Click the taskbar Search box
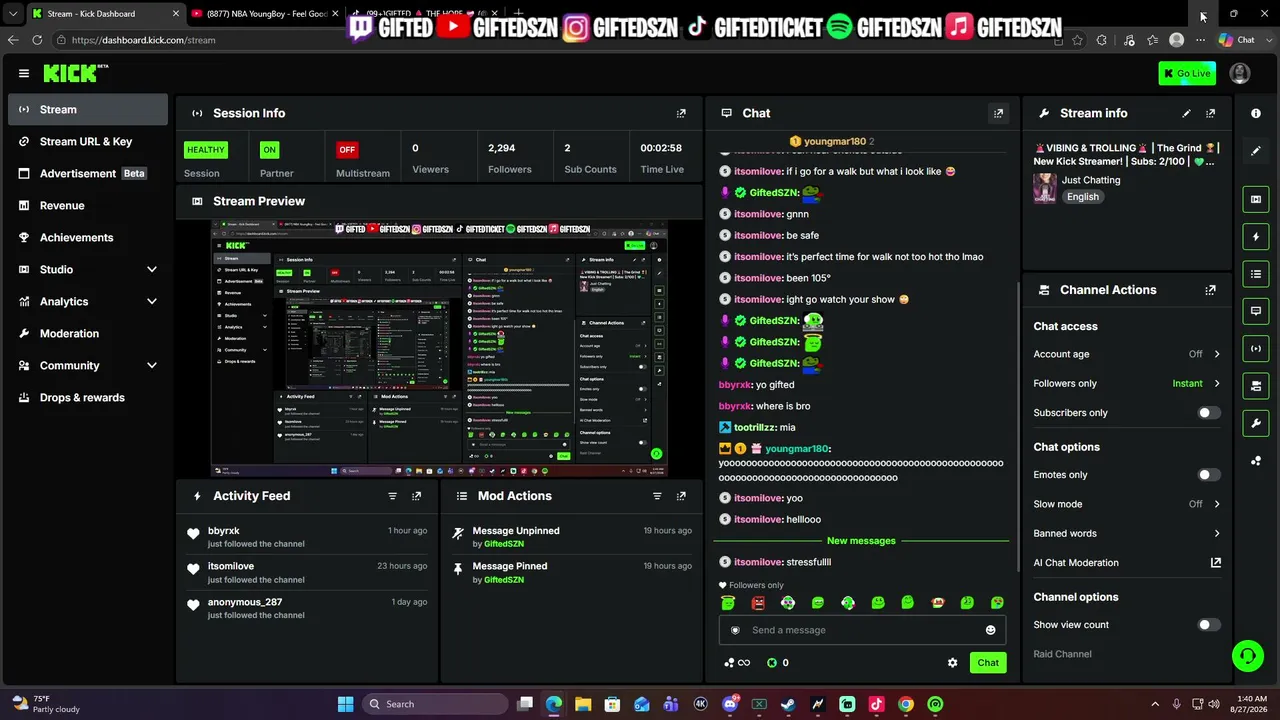Screen dimensions: 1280x720 pyautogui.click(x=435, y=704)
